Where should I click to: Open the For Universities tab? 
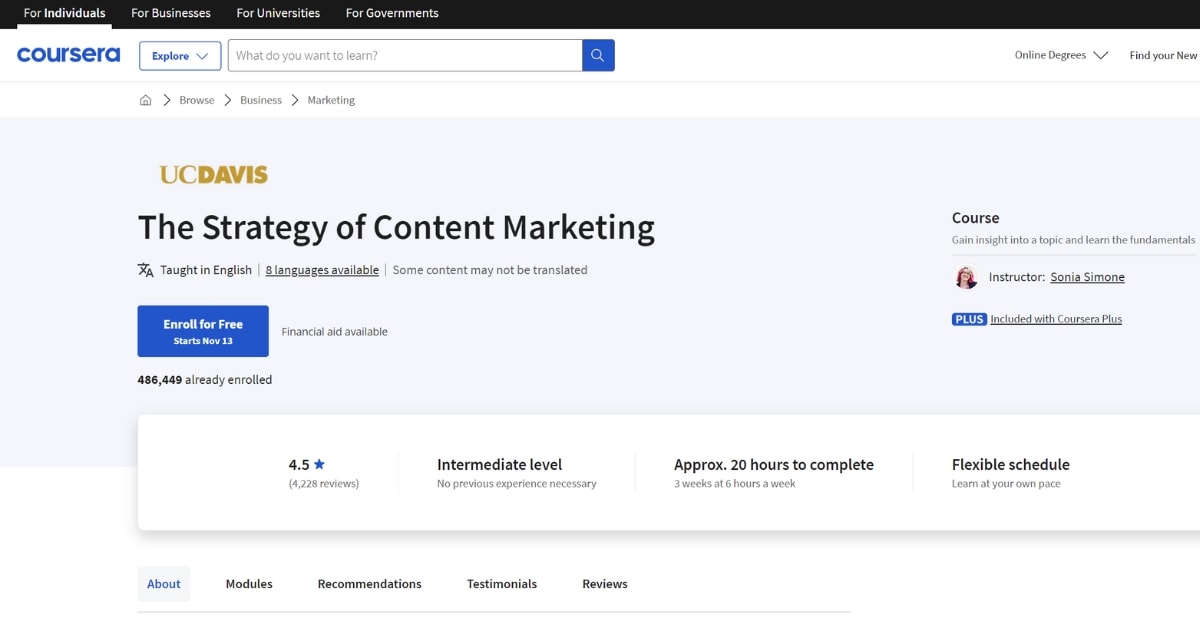278,13
